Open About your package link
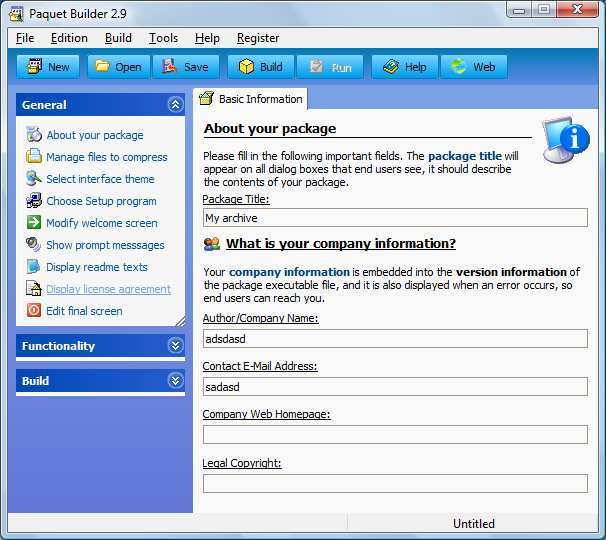Screen dimensions: 606x540 tap(95, 135)
